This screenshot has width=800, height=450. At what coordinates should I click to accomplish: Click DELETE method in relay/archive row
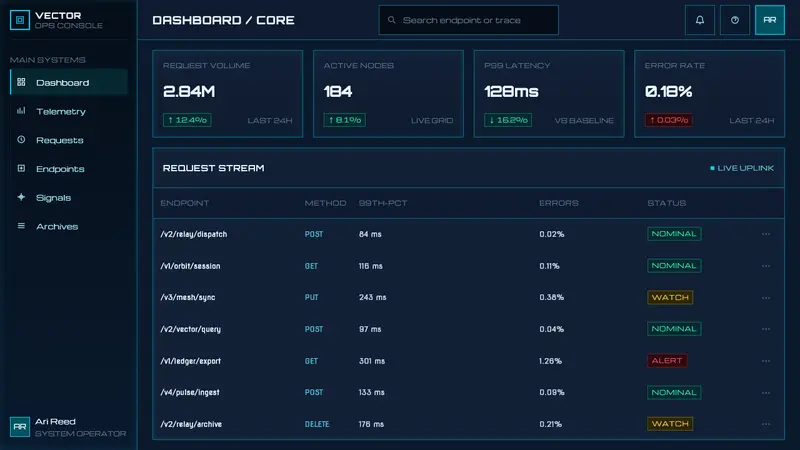coord(317,424)
